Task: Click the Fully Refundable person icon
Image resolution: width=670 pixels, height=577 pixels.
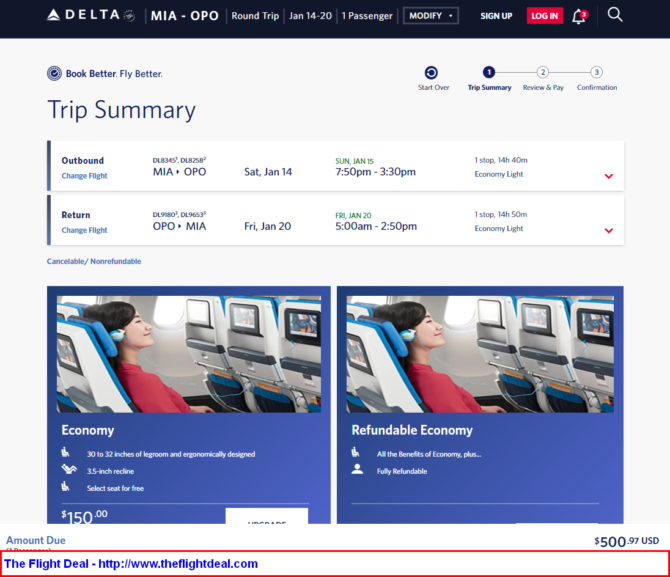Action: point(357,469)
